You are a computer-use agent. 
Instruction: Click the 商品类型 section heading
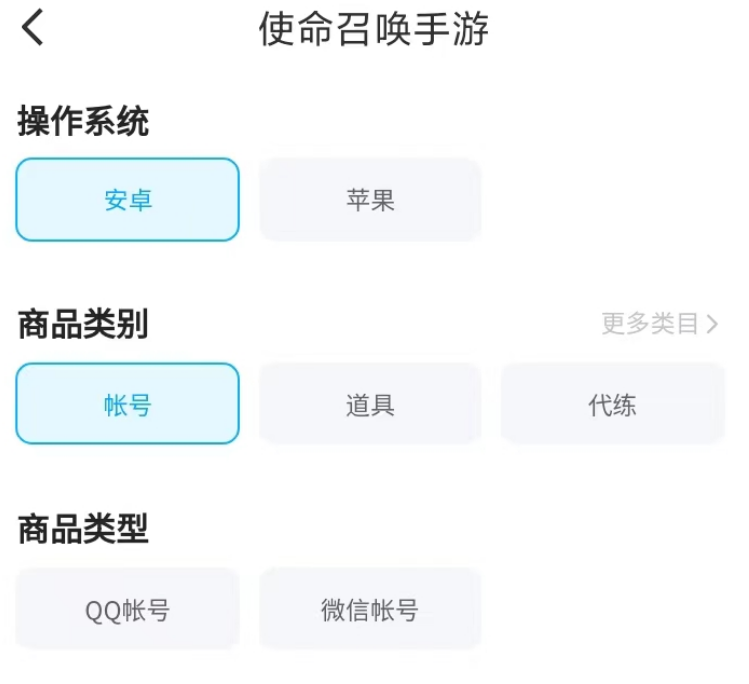(83, 529)
